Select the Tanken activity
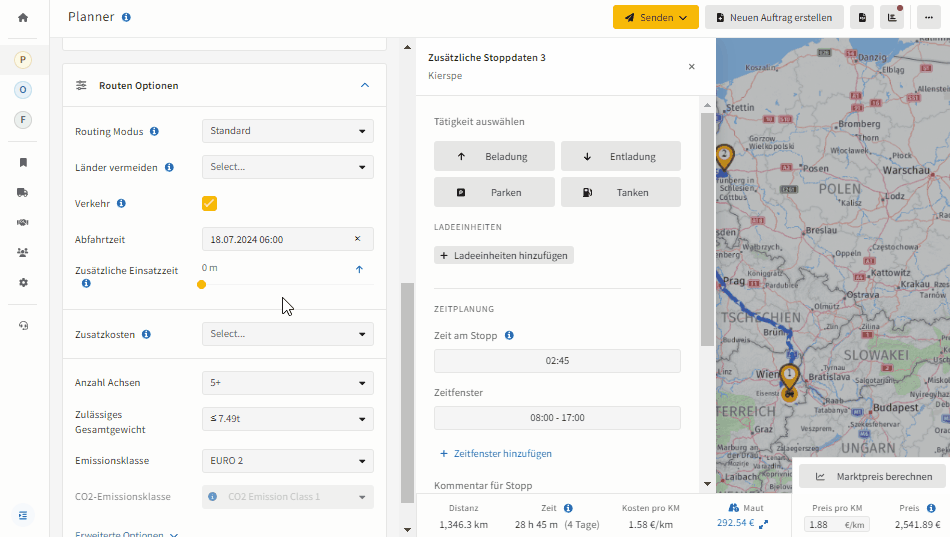This screenshot has width=950, height=537. click(620, 192)
